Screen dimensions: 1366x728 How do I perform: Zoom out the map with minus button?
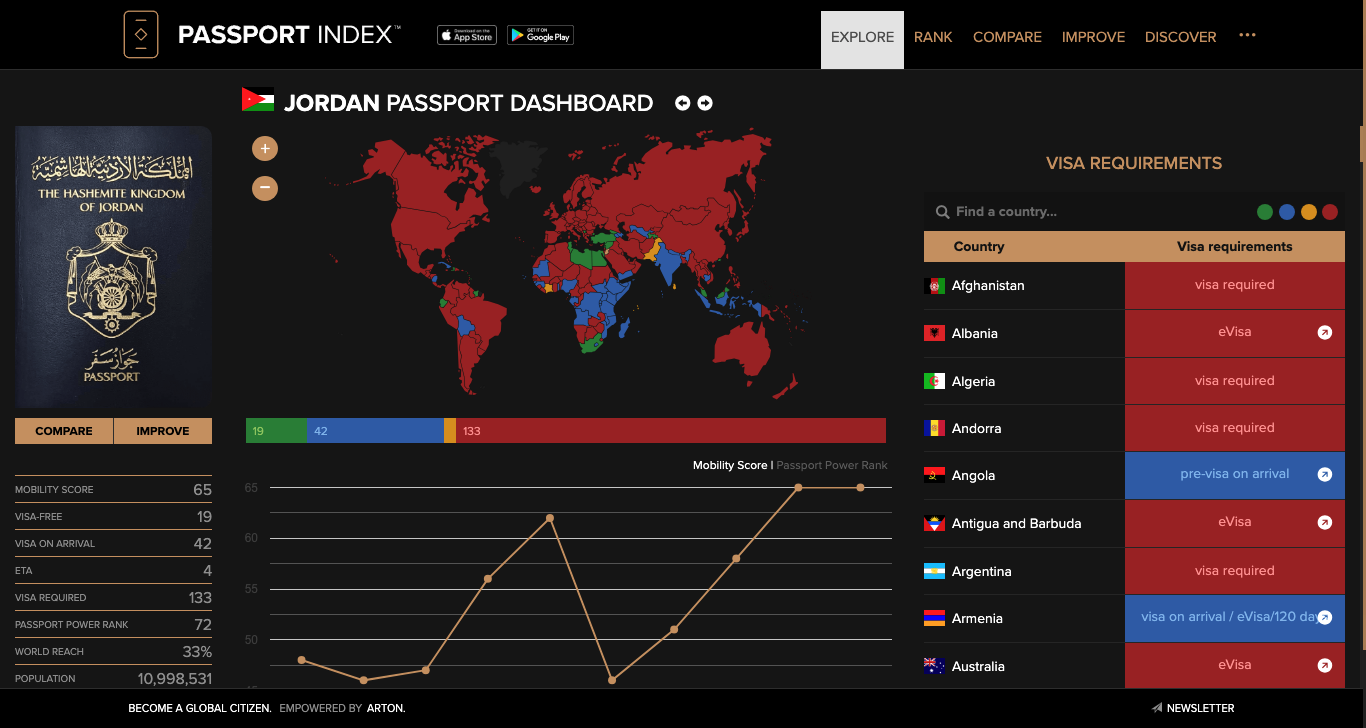pyautogui.click(x=265, y=187)
